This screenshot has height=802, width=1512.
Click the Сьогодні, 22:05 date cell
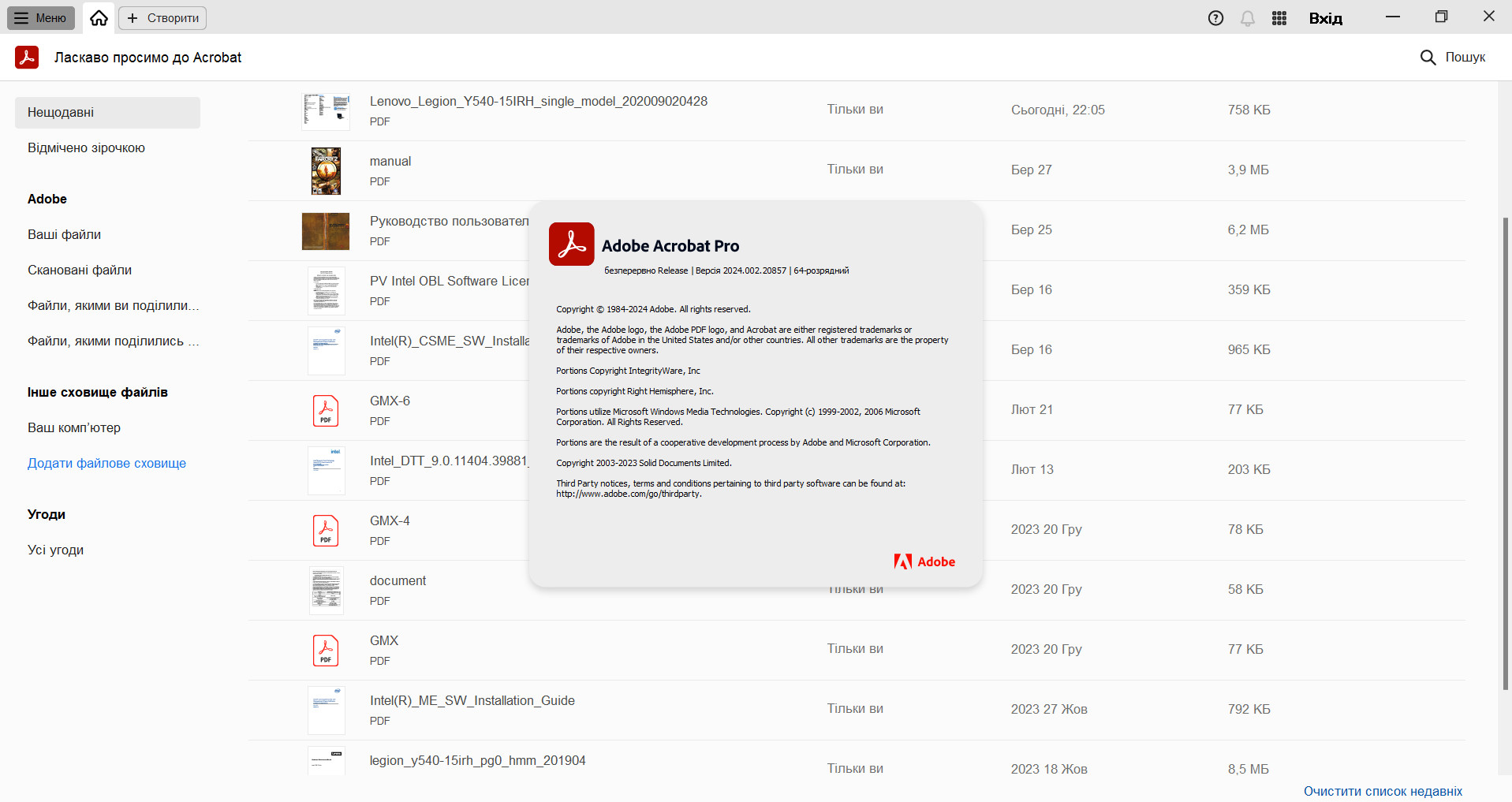coord(1058,110)
